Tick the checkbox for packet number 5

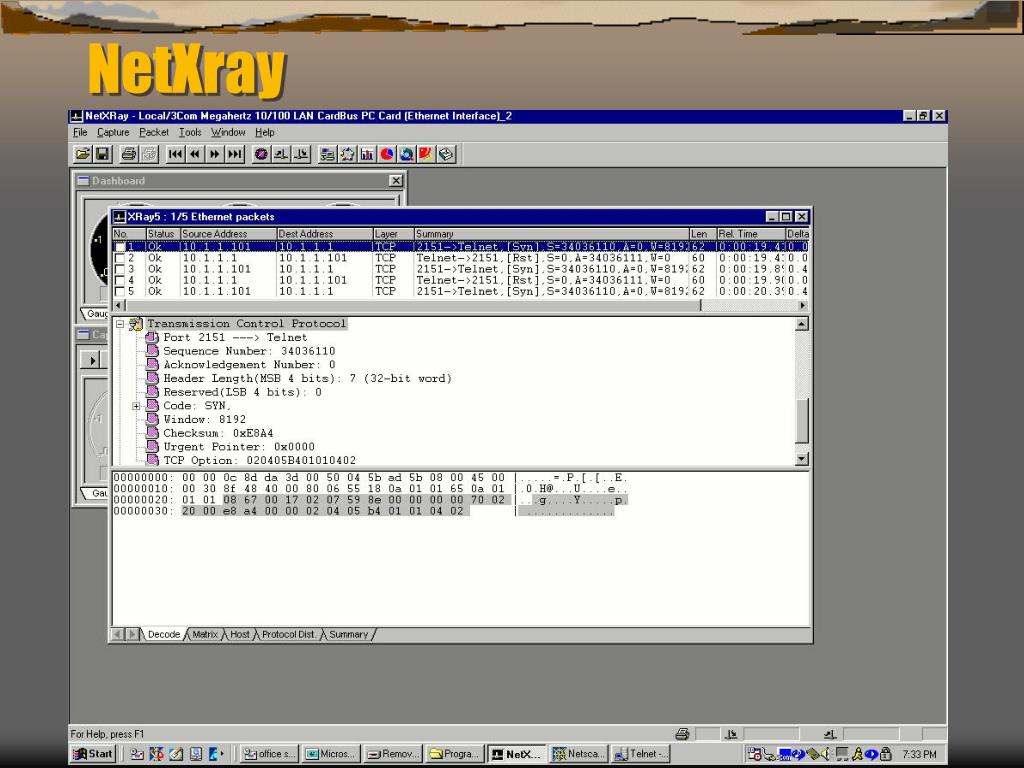coord(120,291)
